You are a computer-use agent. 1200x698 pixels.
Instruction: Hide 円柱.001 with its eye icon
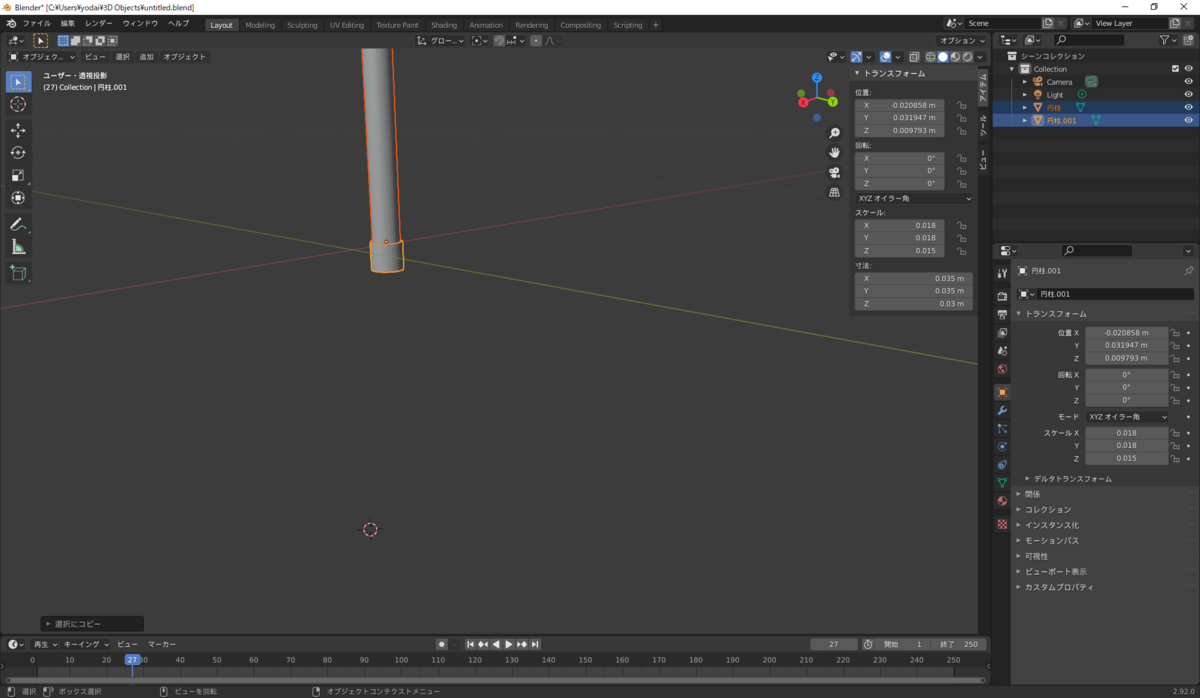point(1189,120)
